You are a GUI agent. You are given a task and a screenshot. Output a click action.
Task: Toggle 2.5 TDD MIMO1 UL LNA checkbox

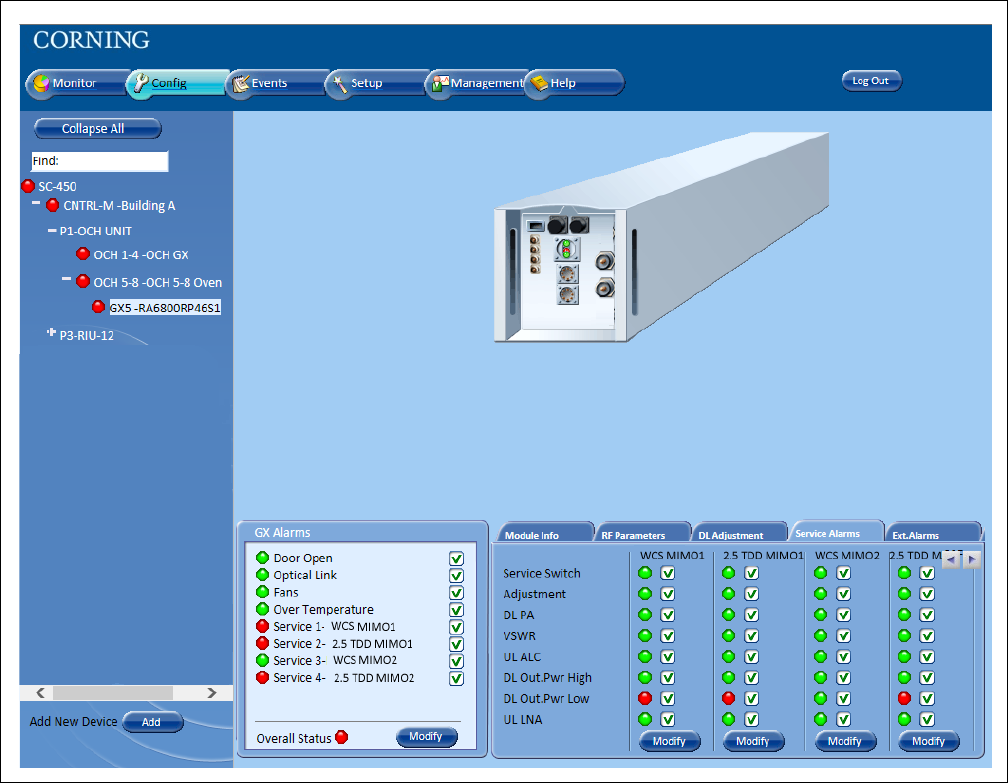pos(752,719)
